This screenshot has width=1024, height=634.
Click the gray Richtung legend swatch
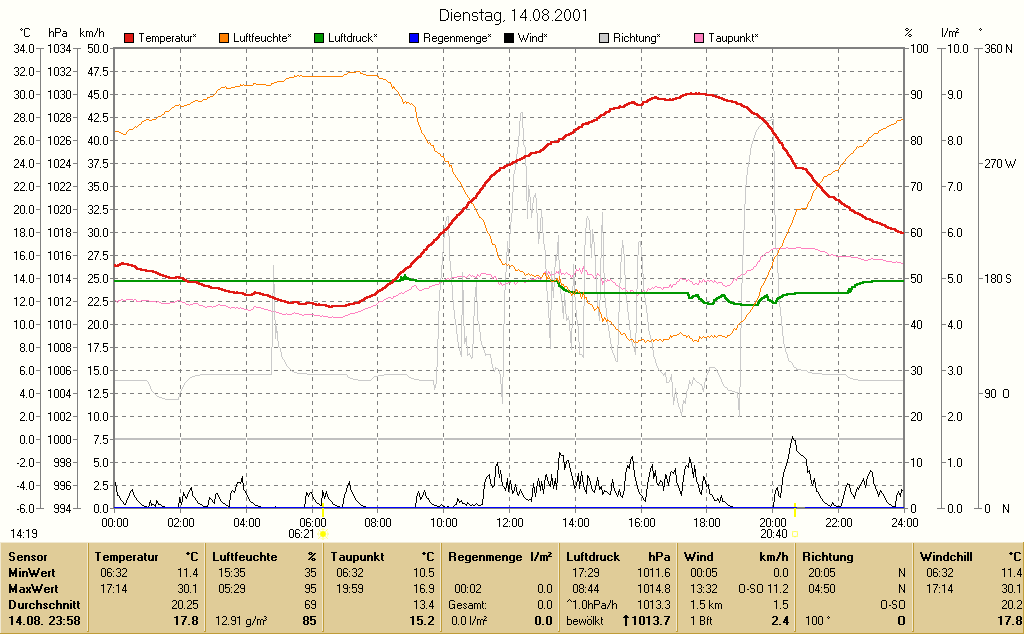click(604, 39)
